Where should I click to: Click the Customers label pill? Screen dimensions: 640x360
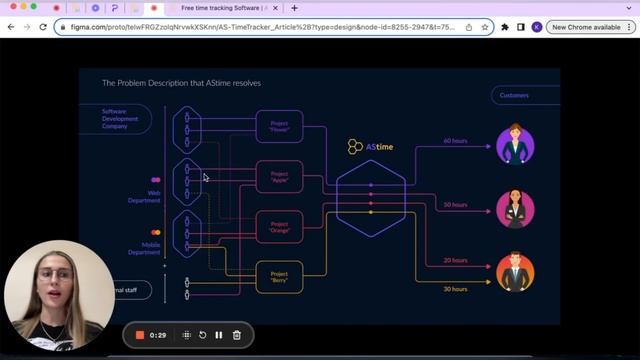(526, 95)
